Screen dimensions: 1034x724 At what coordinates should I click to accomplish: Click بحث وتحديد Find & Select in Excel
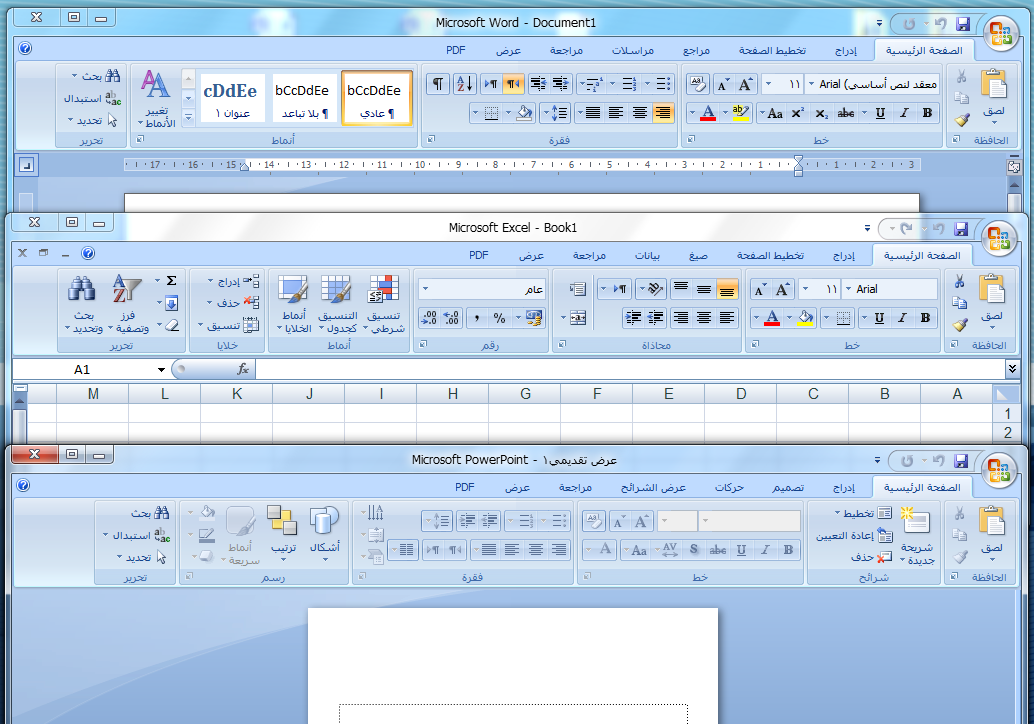[83, 304]
